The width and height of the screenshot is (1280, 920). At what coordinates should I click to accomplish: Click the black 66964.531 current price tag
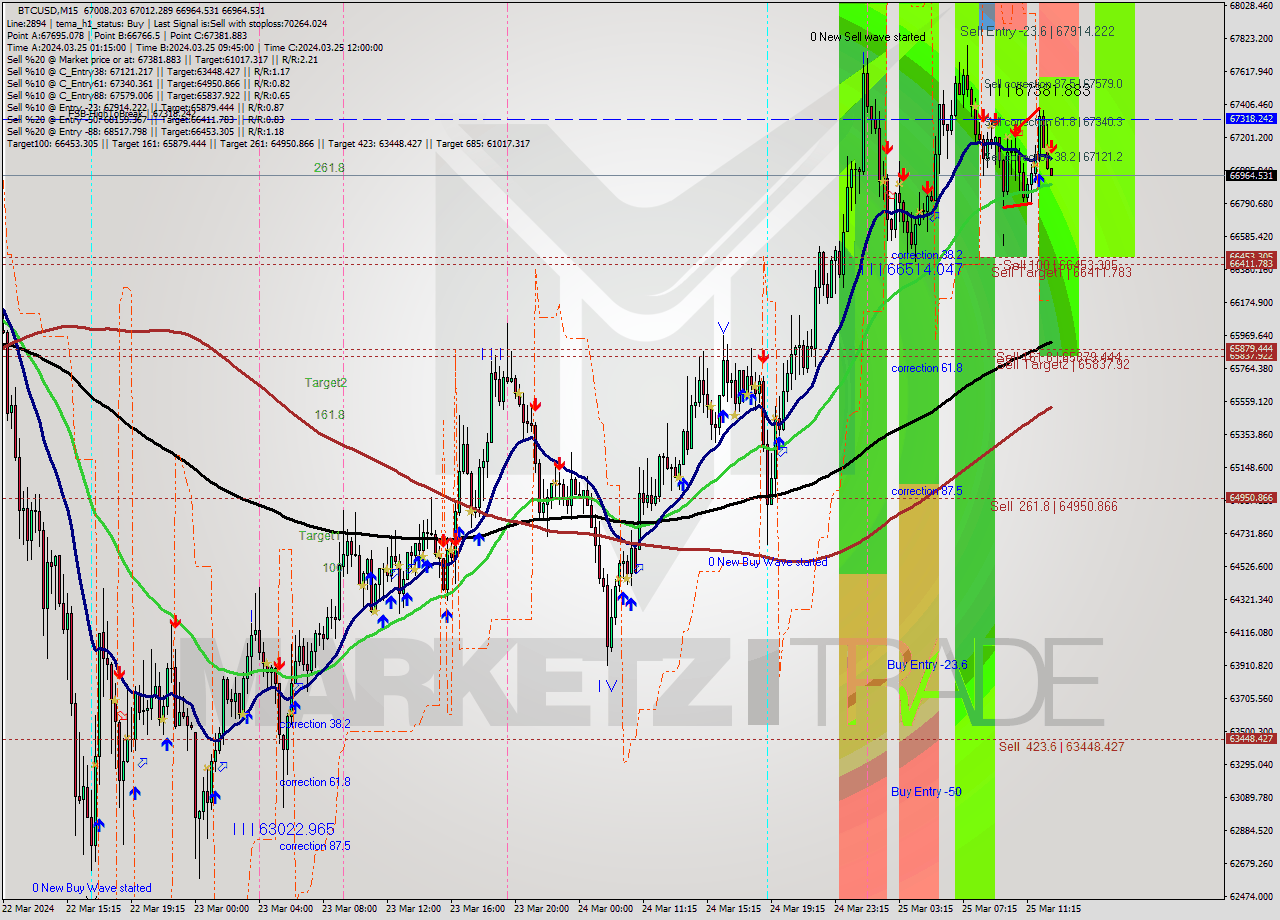point(1251,175)
